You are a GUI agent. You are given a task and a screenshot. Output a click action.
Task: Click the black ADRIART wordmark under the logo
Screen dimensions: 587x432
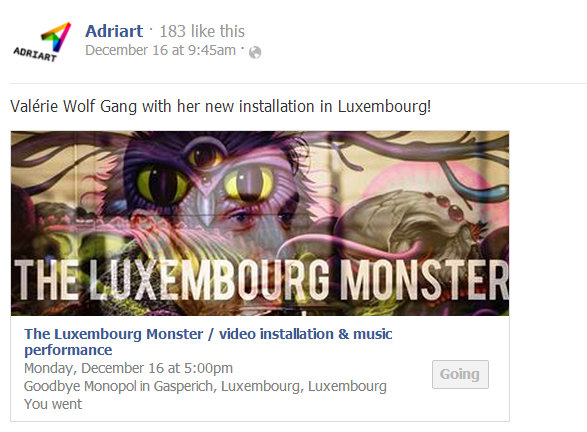(35, 54)
